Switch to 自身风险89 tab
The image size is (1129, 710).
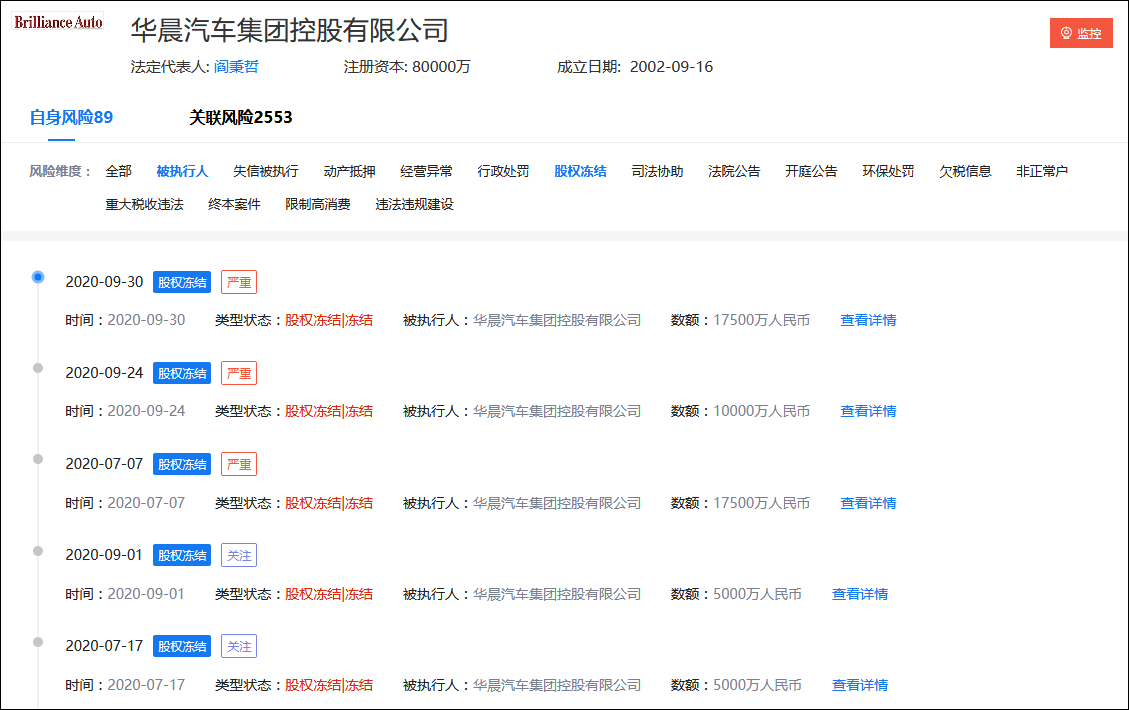point(71,118)
